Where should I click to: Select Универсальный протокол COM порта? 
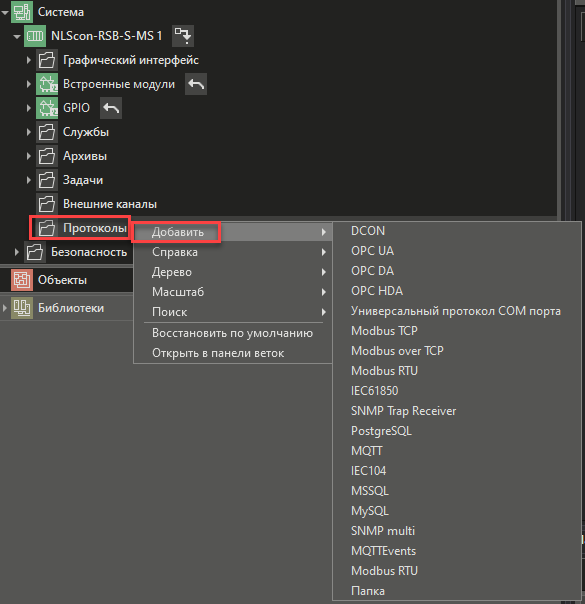457,311
